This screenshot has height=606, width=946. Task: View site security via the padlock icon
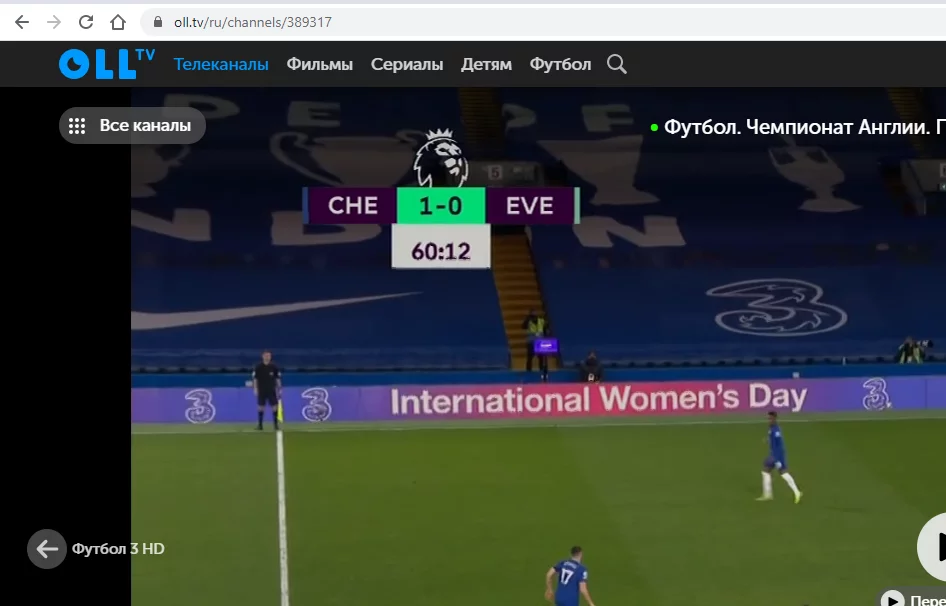coord(158,22)
